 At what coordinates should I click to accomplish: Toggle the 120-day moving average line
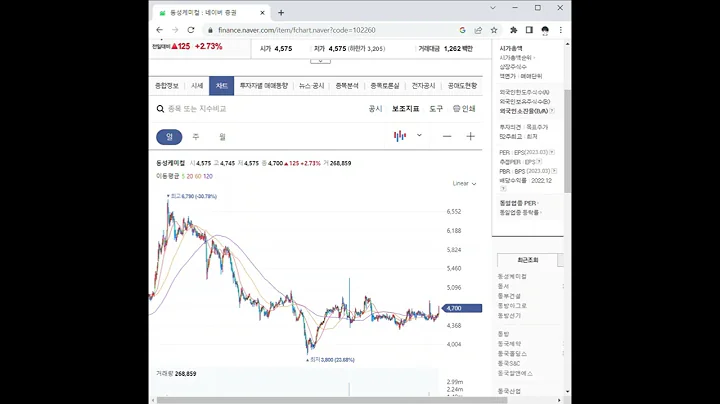pyautogui.click(x=208, y=176)
